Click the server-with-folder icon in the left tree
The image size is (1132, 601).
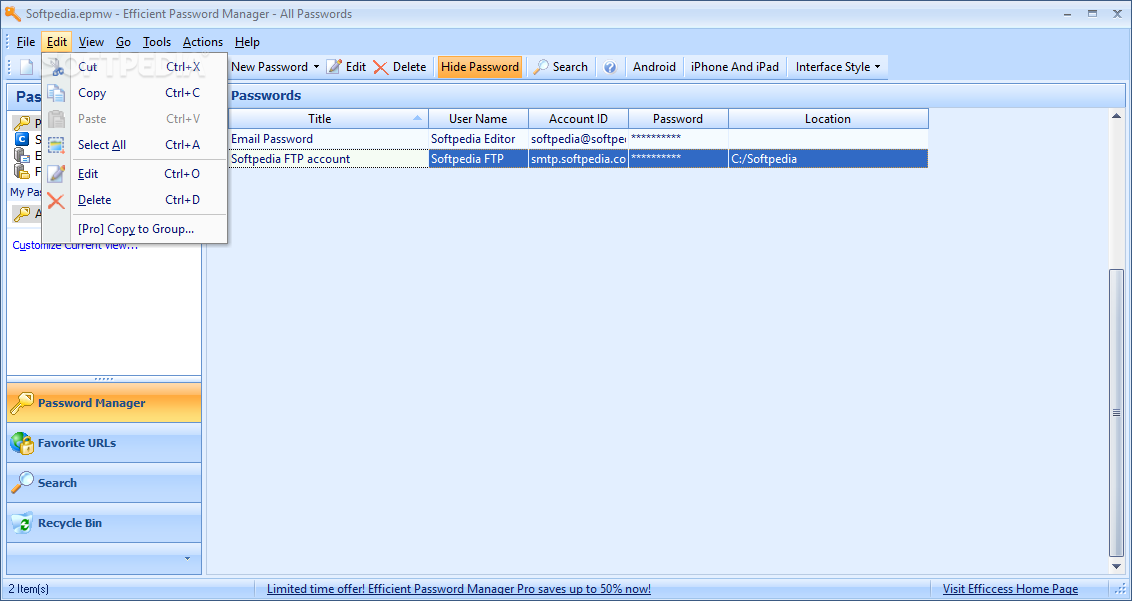[x=22, y=171]
